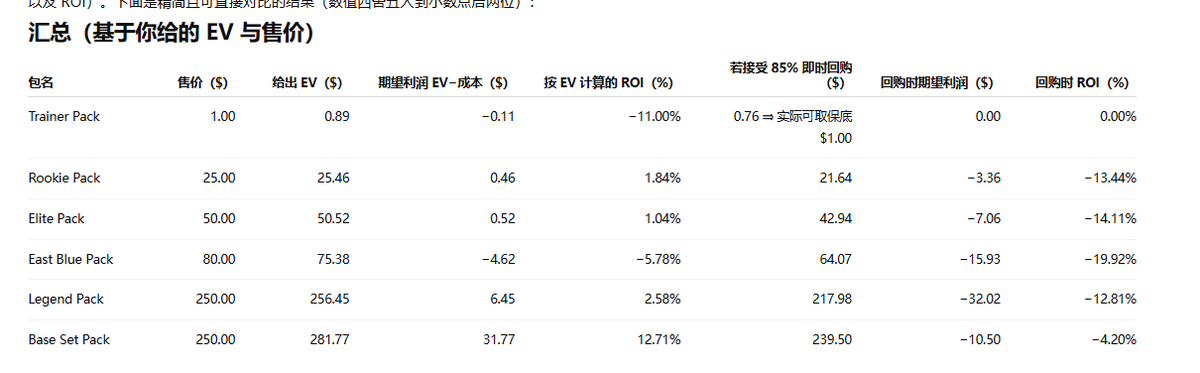Click the 给出 EV ($) column header
1200x373 pixels.
(x=308, y=83)
